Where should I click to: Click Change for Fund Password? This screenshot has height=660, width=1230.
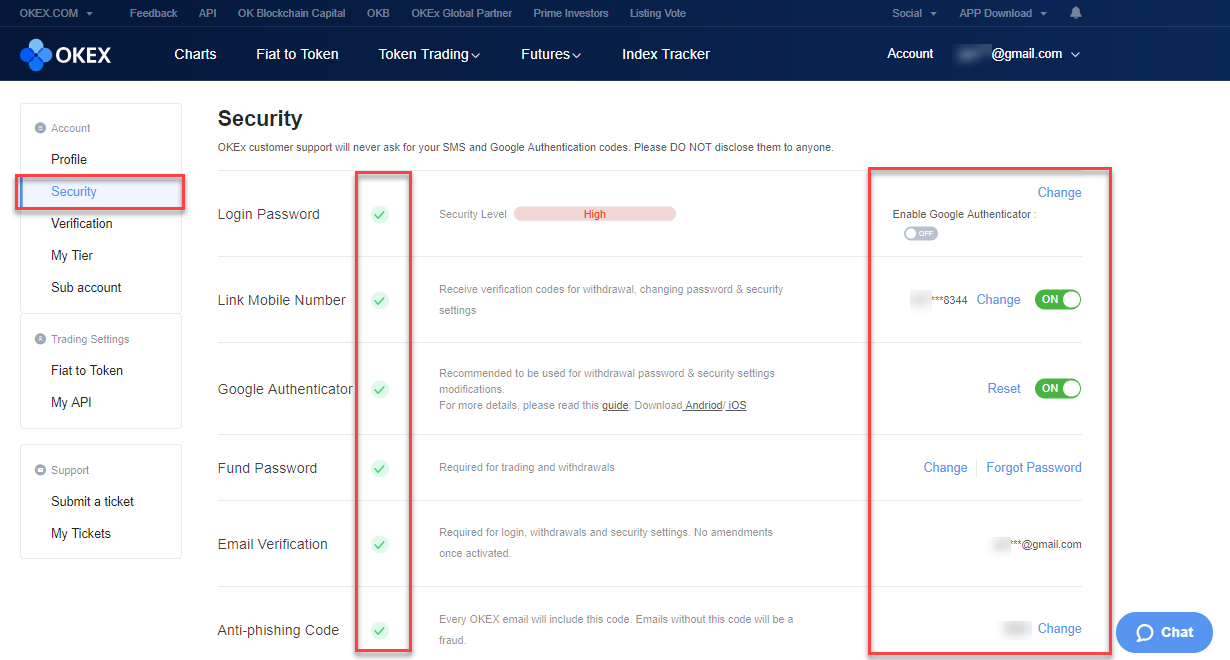(x=945, y=467)
